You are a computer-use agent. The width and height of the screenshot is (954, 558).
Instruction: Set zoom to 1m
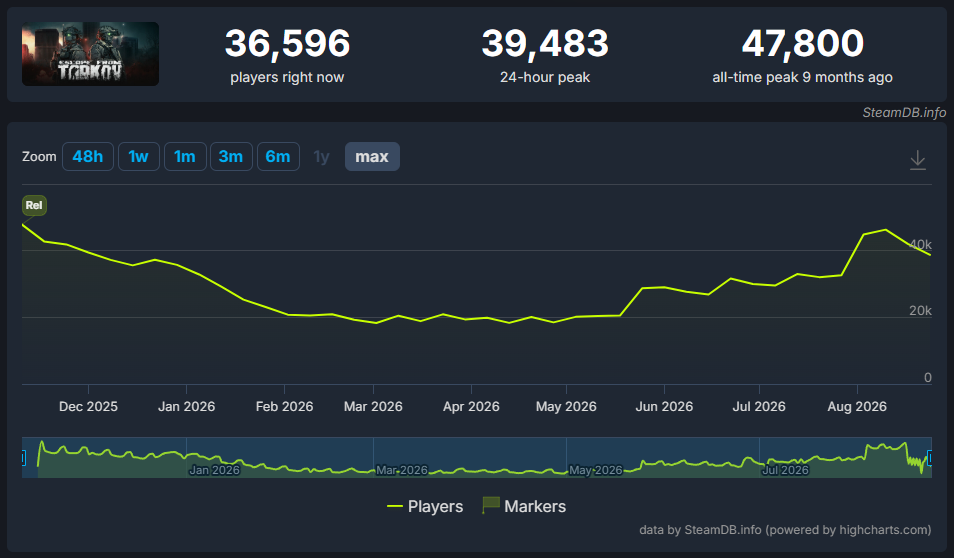coord(185,156)
